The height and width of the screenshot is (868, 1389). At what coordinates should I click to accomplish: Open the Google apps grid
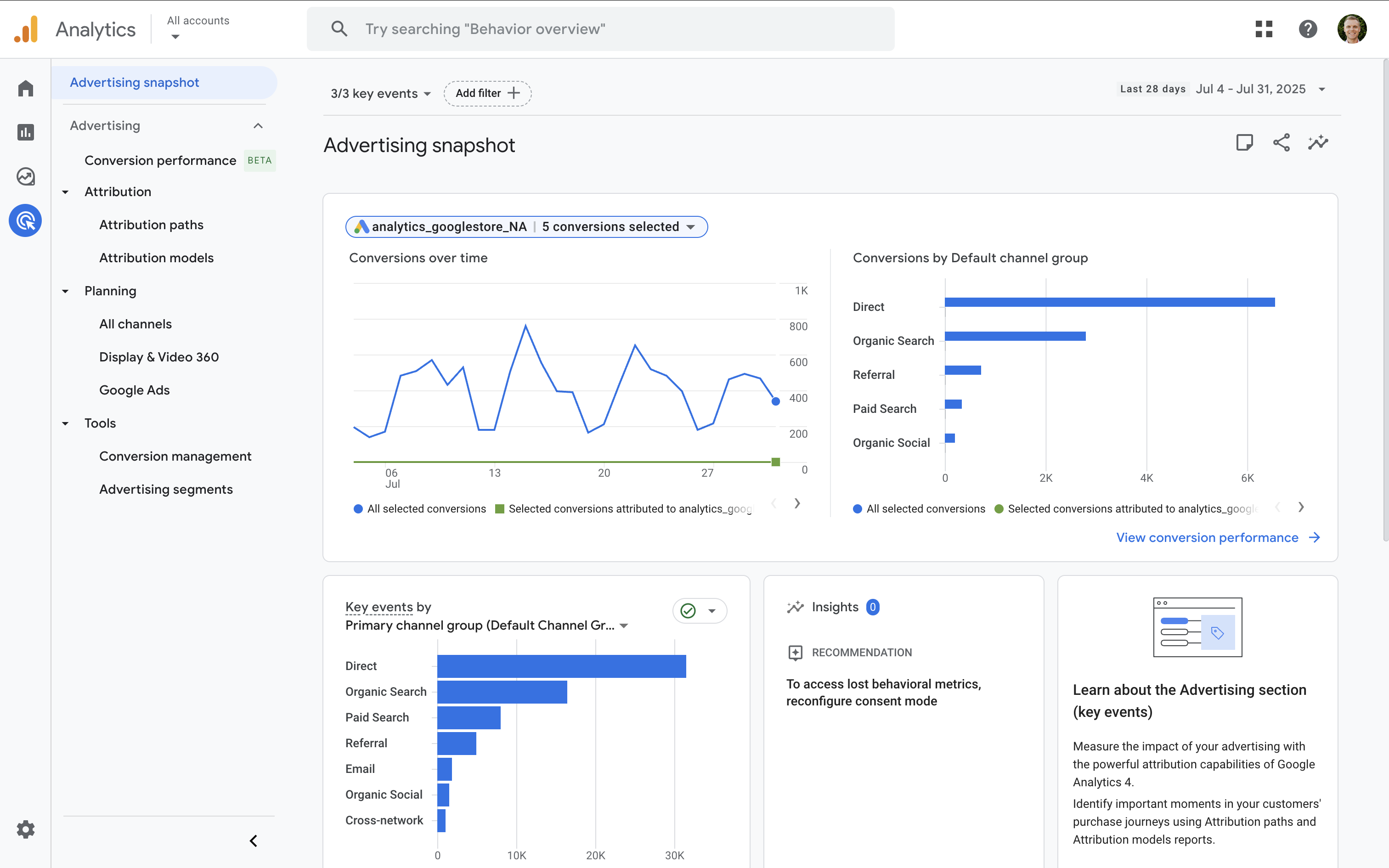coord(1264,28)
